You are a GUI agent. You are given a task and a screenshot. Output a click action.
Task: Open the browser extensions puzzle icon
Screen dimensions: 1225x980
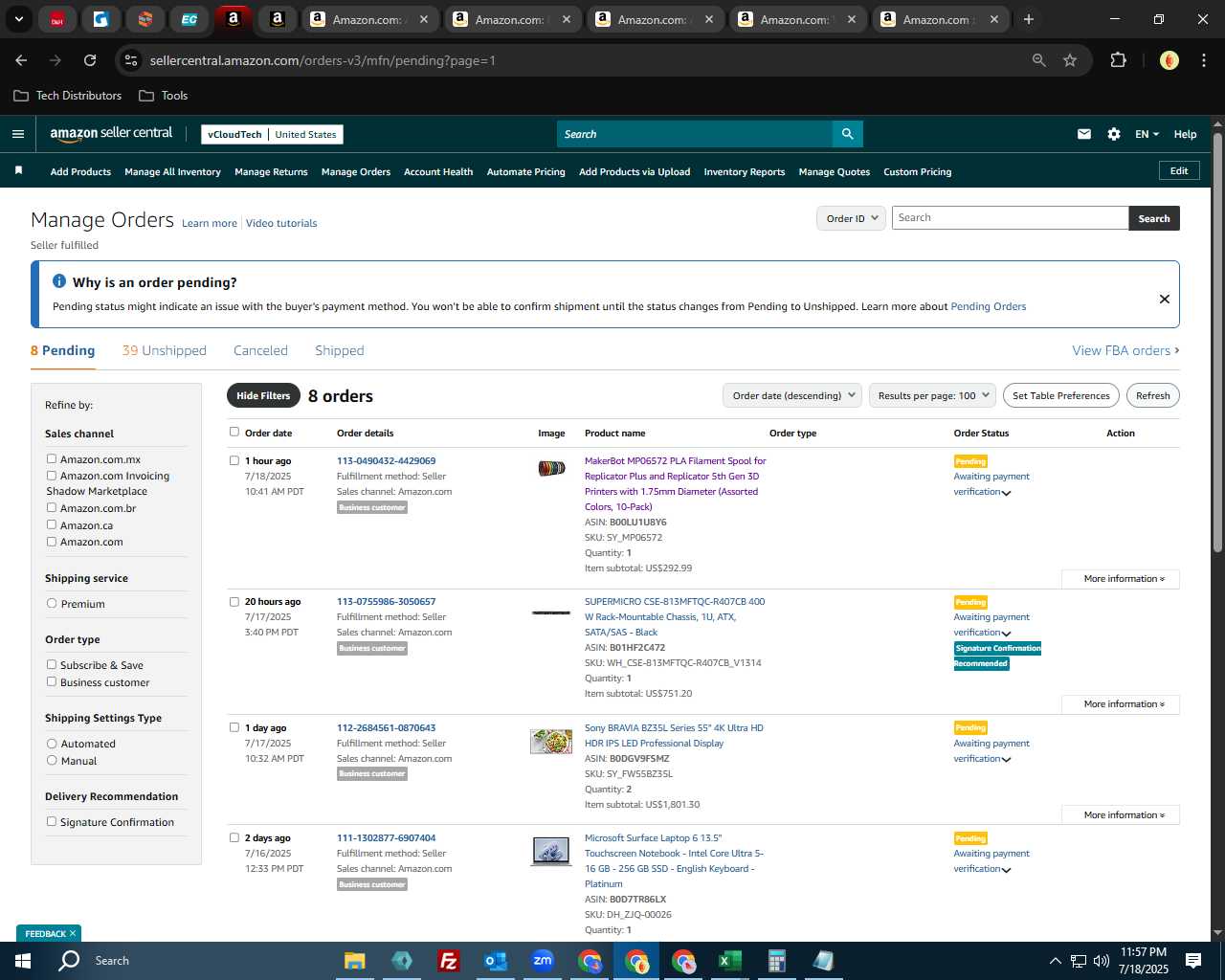coord(1118,60)
